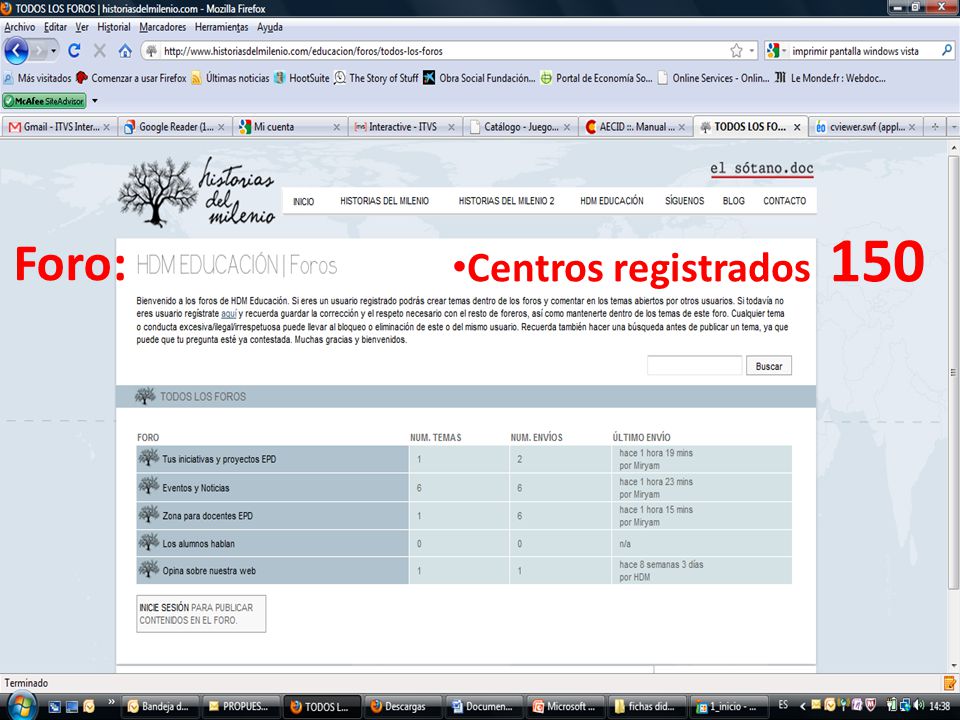Screen dimensions: 960x720
Task: Click the forum search text field
Action: (x=694, y=366)
